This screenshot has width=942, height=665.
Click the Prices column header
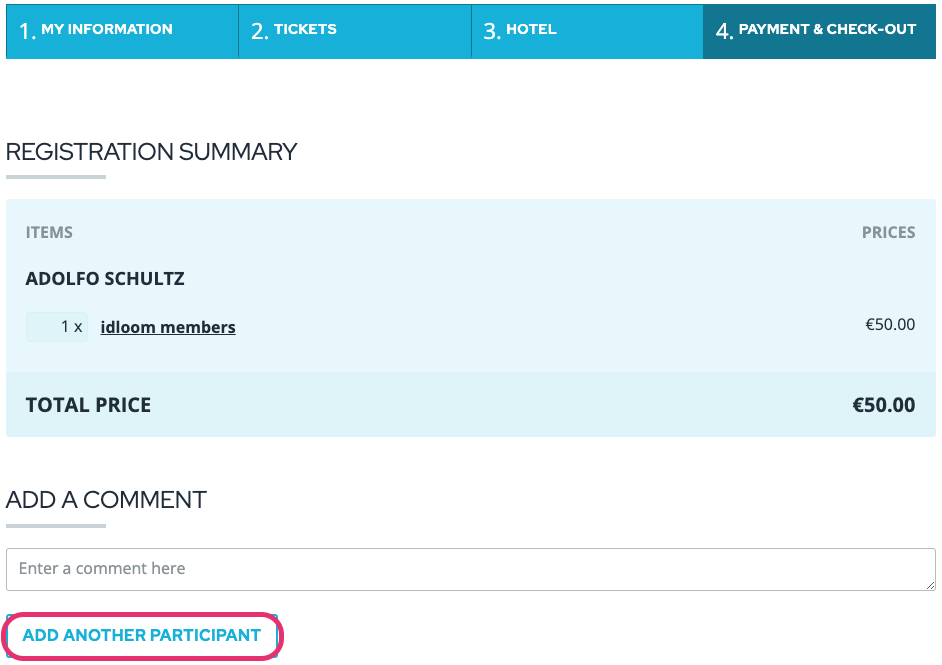[x=888, y=232]
